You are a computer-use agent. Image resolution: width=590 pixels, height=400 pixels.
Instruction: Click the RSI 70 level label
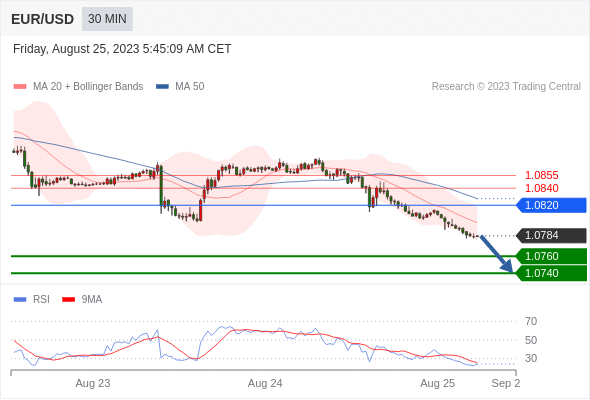click(531, 321)
